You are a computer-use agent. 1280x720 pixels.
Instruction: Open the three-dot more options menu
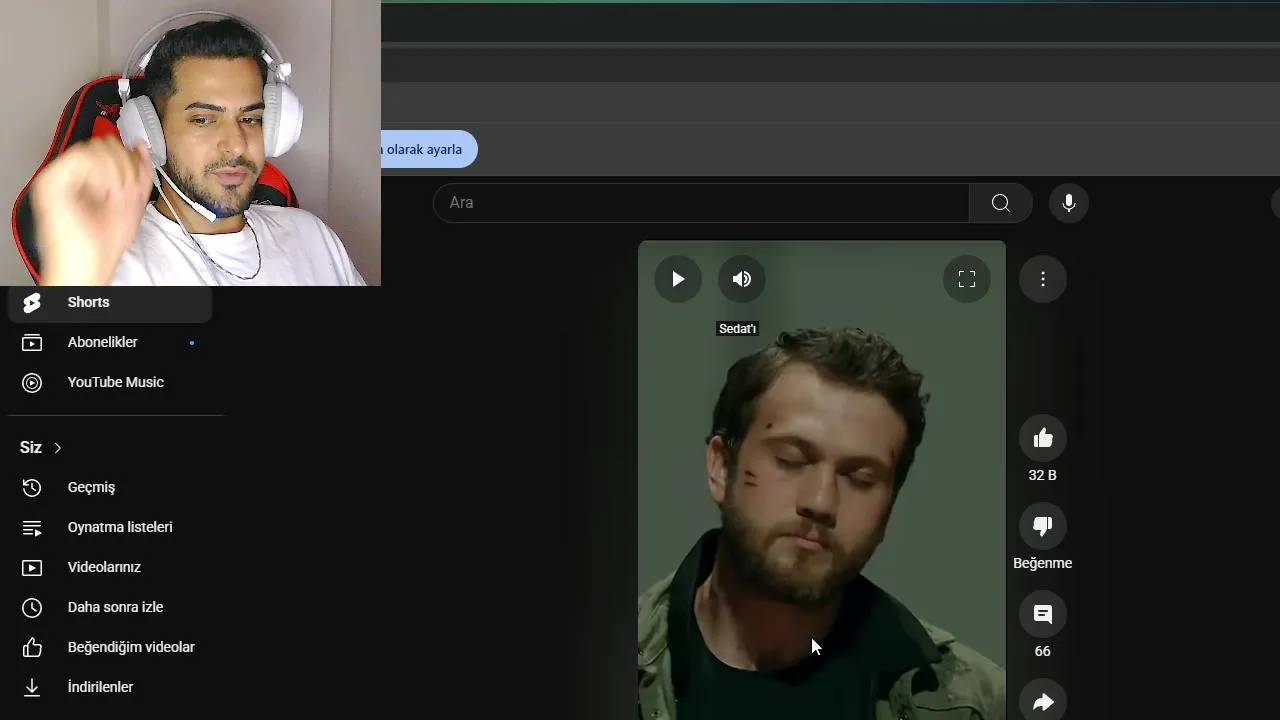1043,279
